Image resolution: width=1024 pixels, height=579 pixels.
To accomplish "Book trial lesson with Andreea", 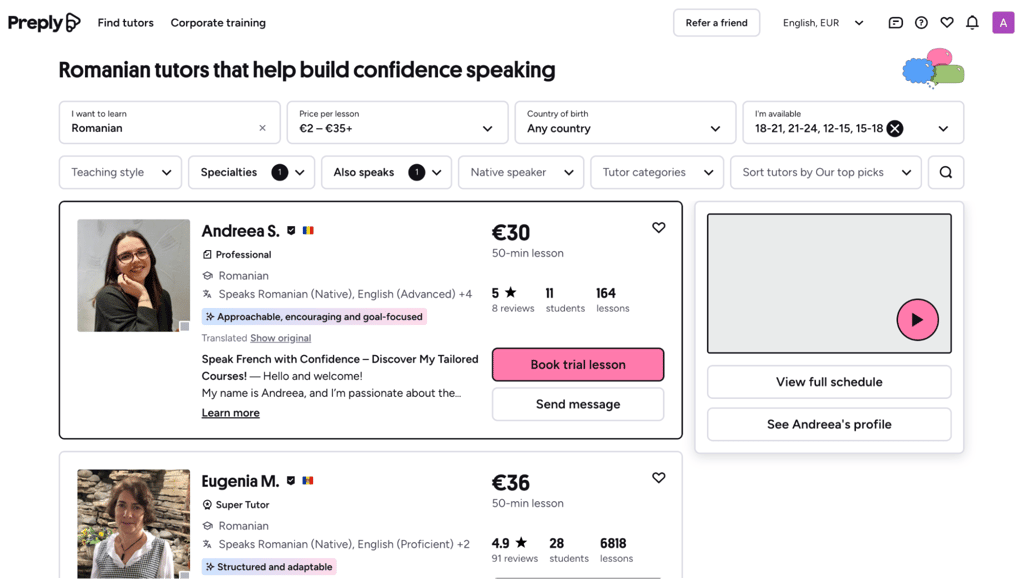I will pyautogui.click(x=577, y=365).
